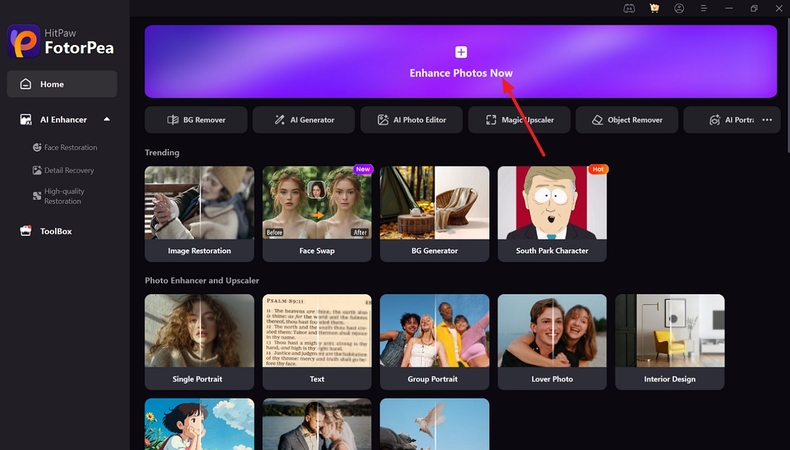Open the hamburger menu icon
790x450 pixels.
pos(704,9)
